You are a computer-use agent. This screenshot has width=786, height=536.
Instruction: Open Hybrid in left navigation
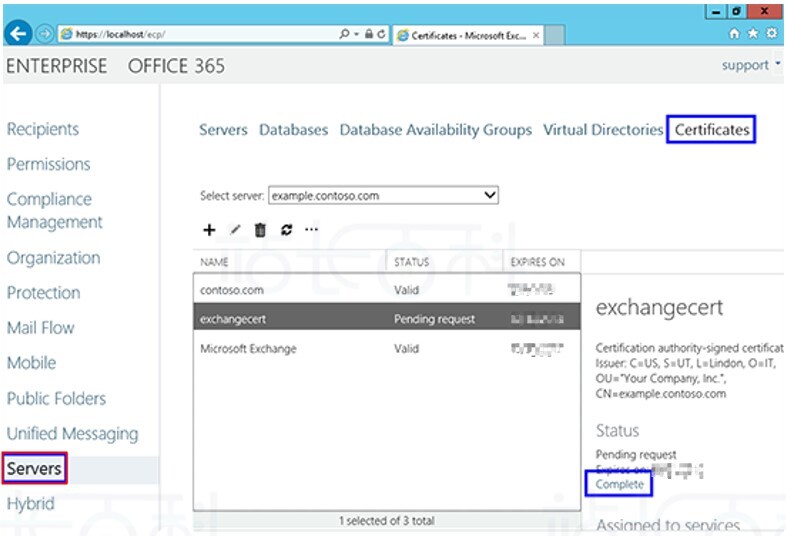point(31,503)
